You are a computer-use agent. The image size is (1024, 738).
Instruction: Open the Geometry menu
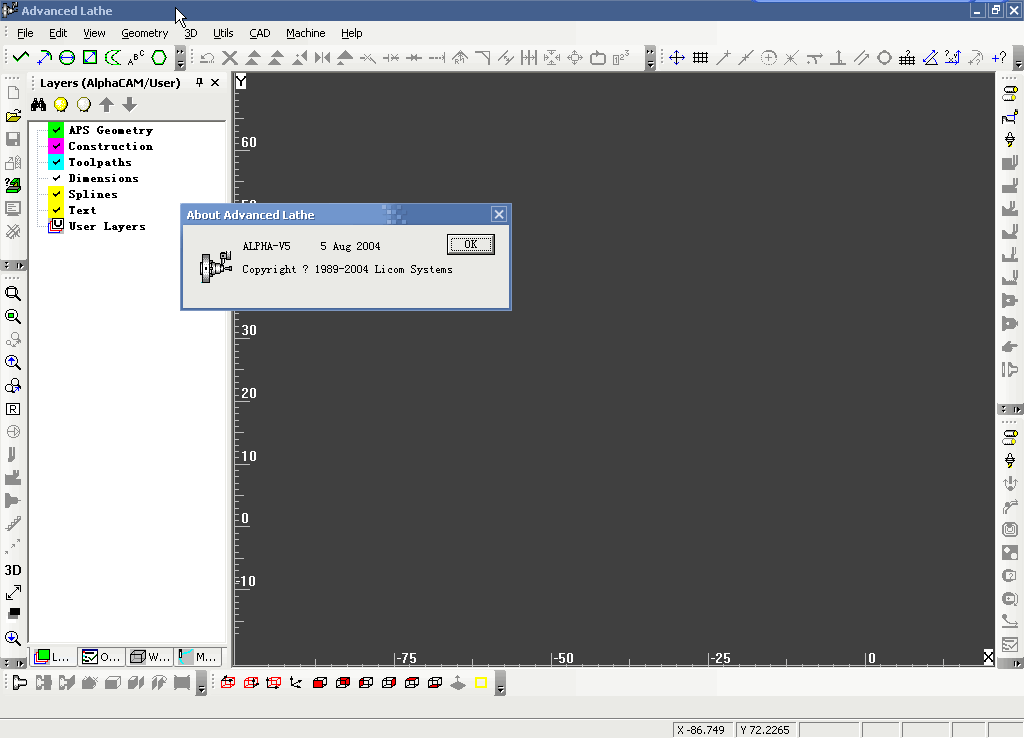144,33
